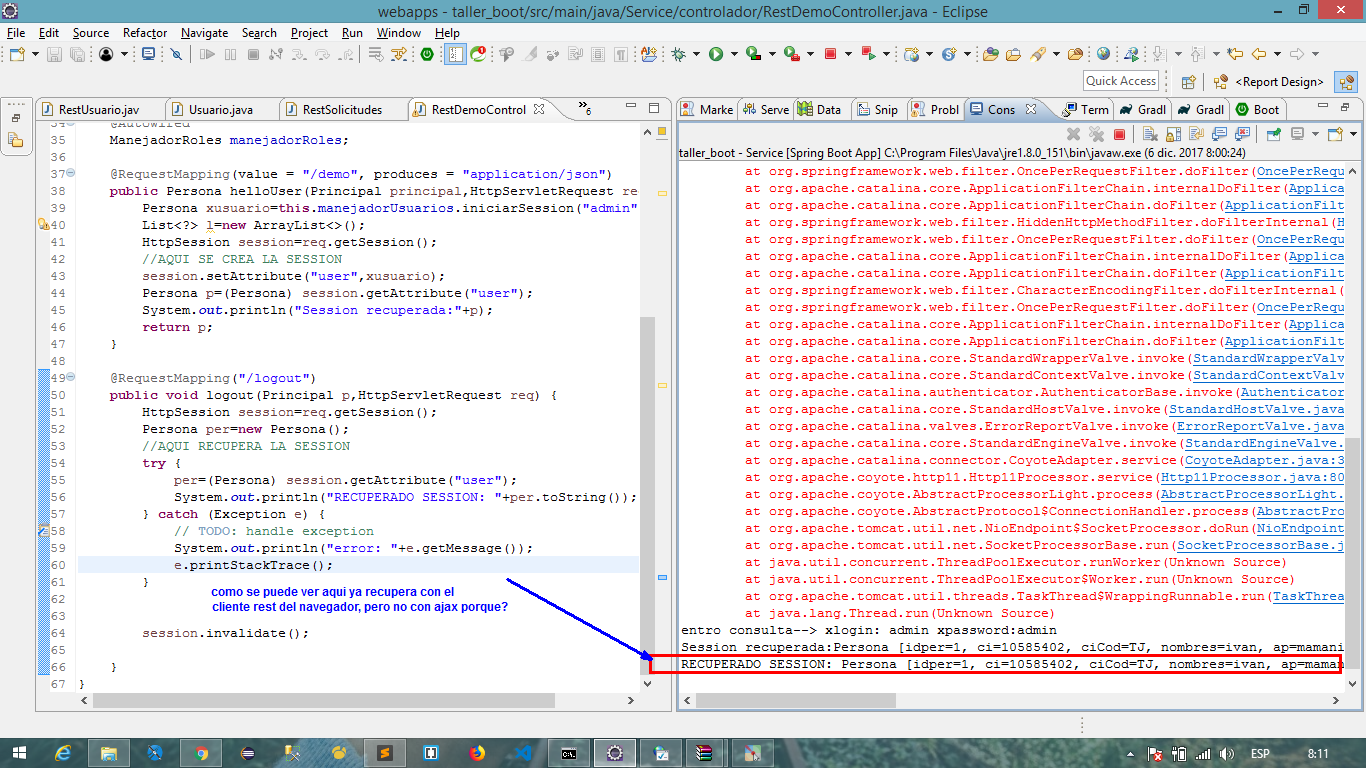The height and width of the screenshot is (768, 1366).
Task: Open the Servers view tab
Action: pyautogui.click(x=766, y=109)
